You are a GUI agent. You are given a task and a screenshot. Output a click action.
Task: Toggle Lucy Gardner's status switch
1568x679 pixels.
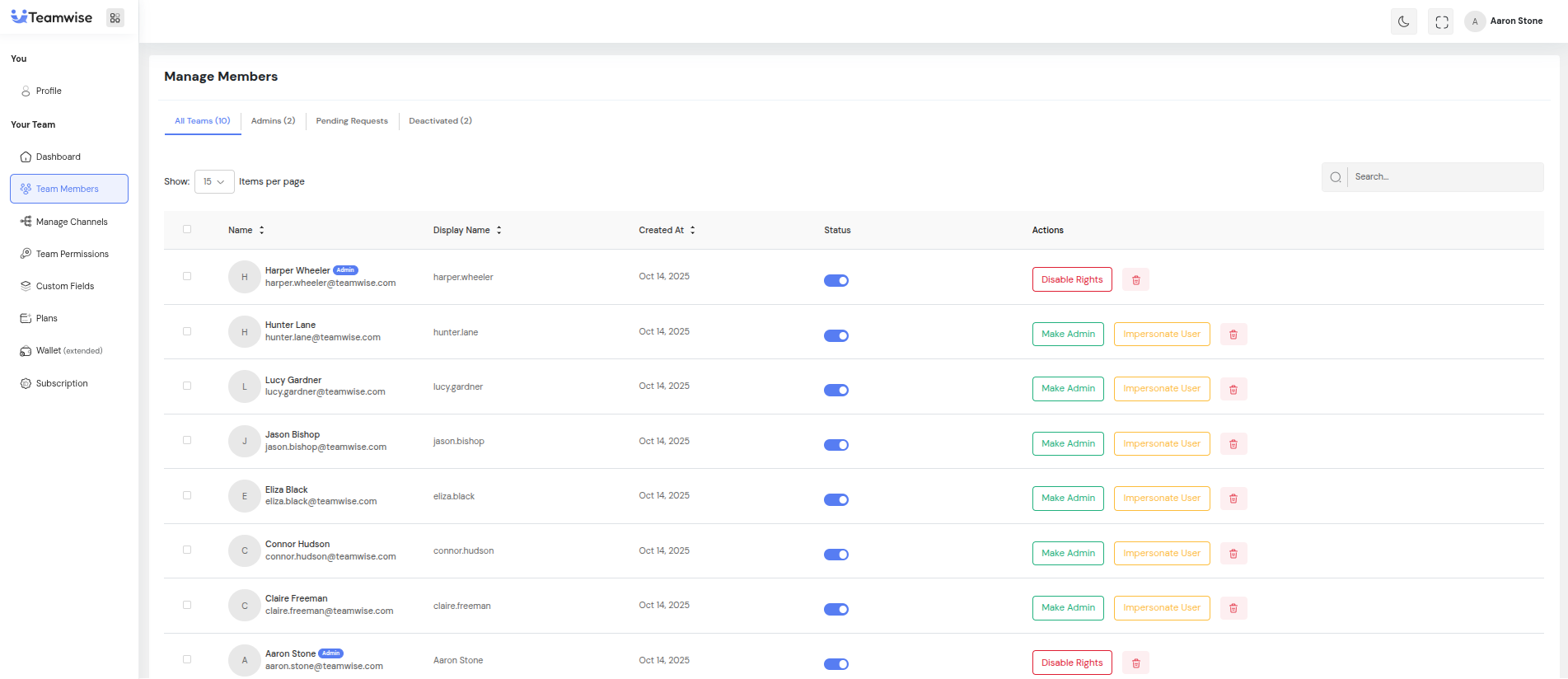click(x=835, y=390)
